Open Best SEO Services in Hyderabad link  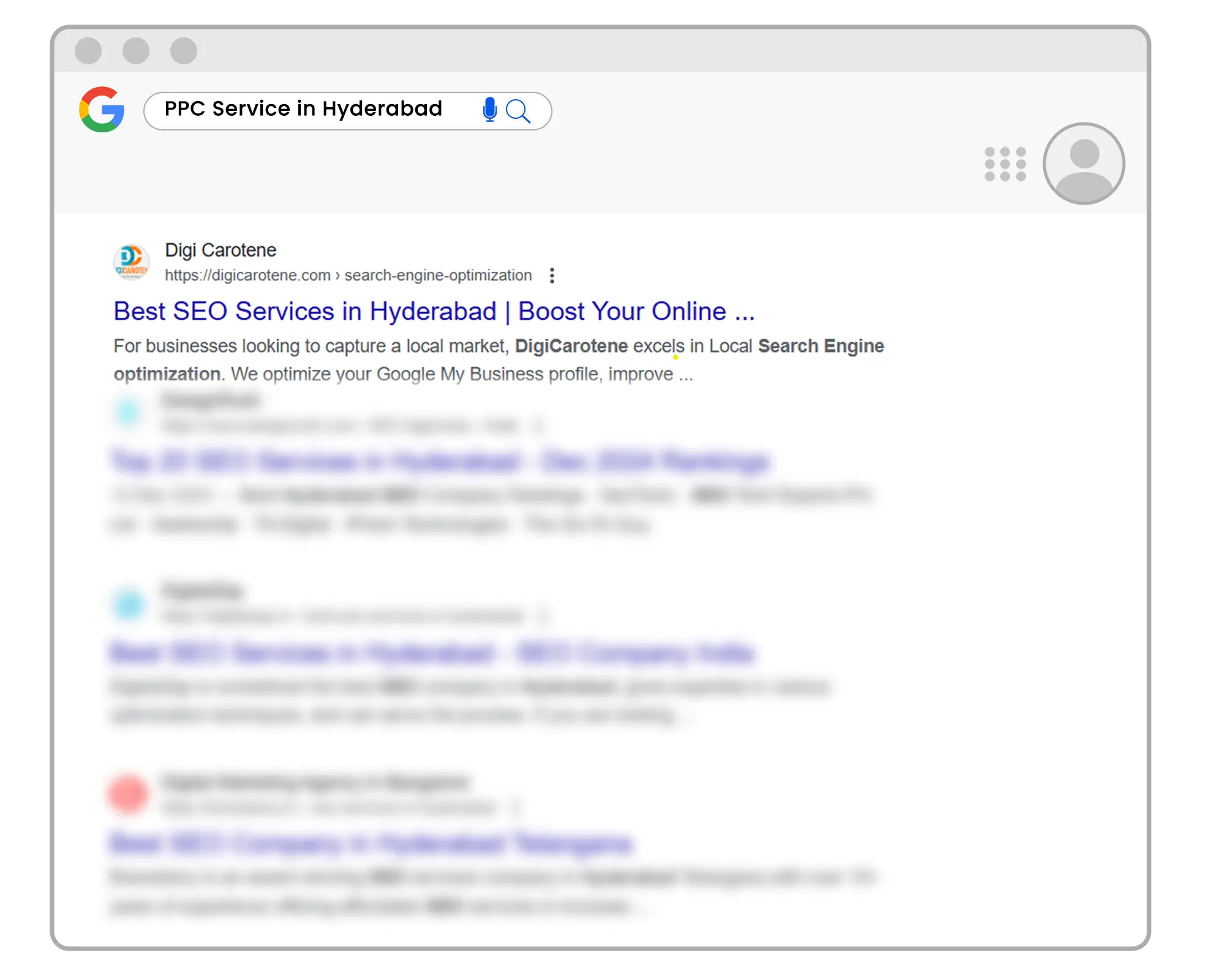434,311
